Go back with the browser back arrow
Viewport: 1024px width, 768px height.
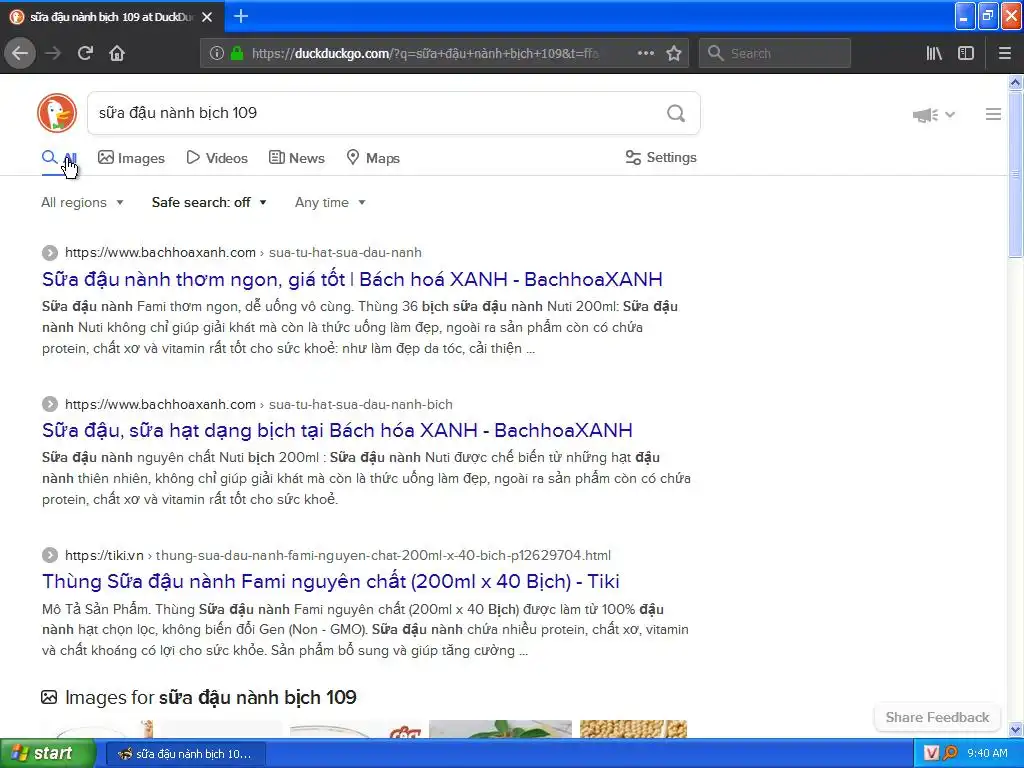pyautogui.click(x=20, y=53)
